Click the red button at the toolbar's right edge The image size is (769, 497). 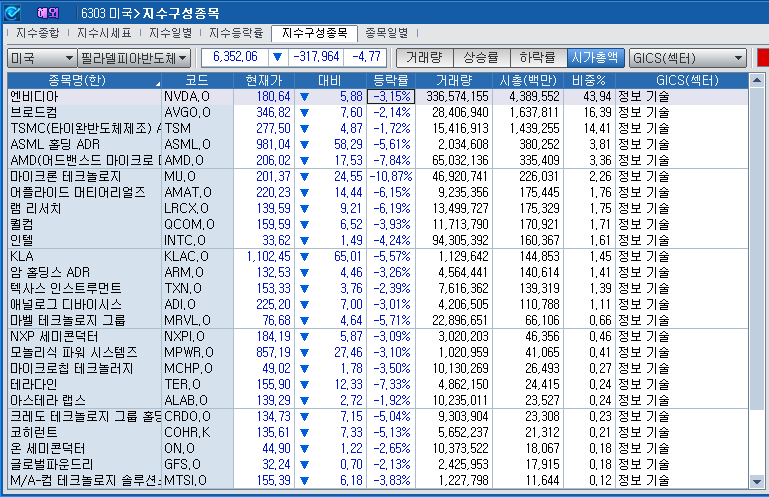pos(763,57)
